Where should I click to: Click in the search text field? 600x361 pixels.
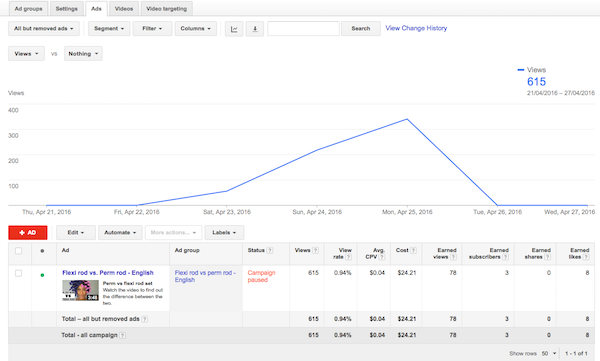(303, 29)
